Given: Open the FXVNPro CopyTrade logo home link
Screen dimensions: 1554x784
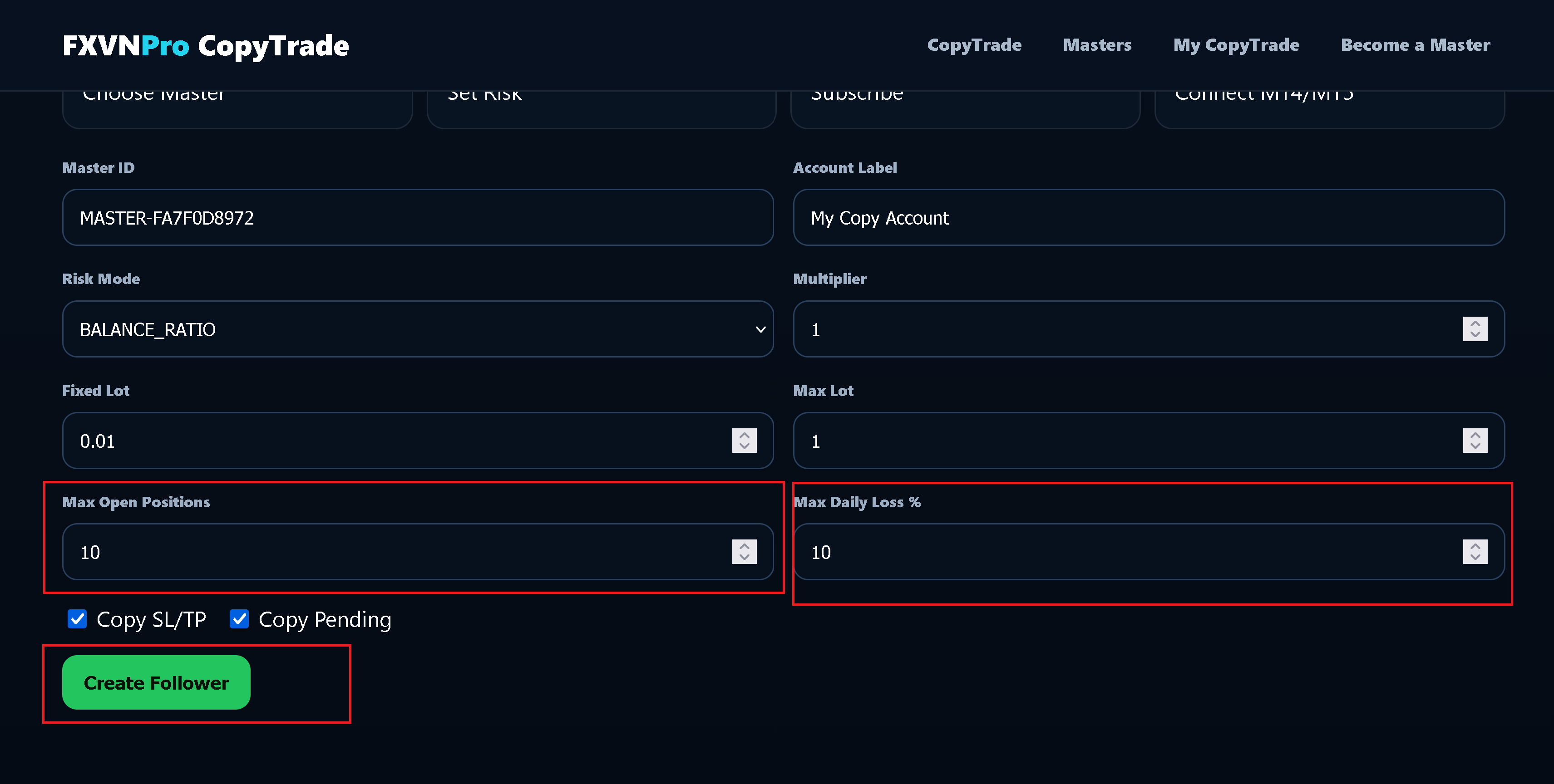Looking at the screenshot, I should click(205, 46).
